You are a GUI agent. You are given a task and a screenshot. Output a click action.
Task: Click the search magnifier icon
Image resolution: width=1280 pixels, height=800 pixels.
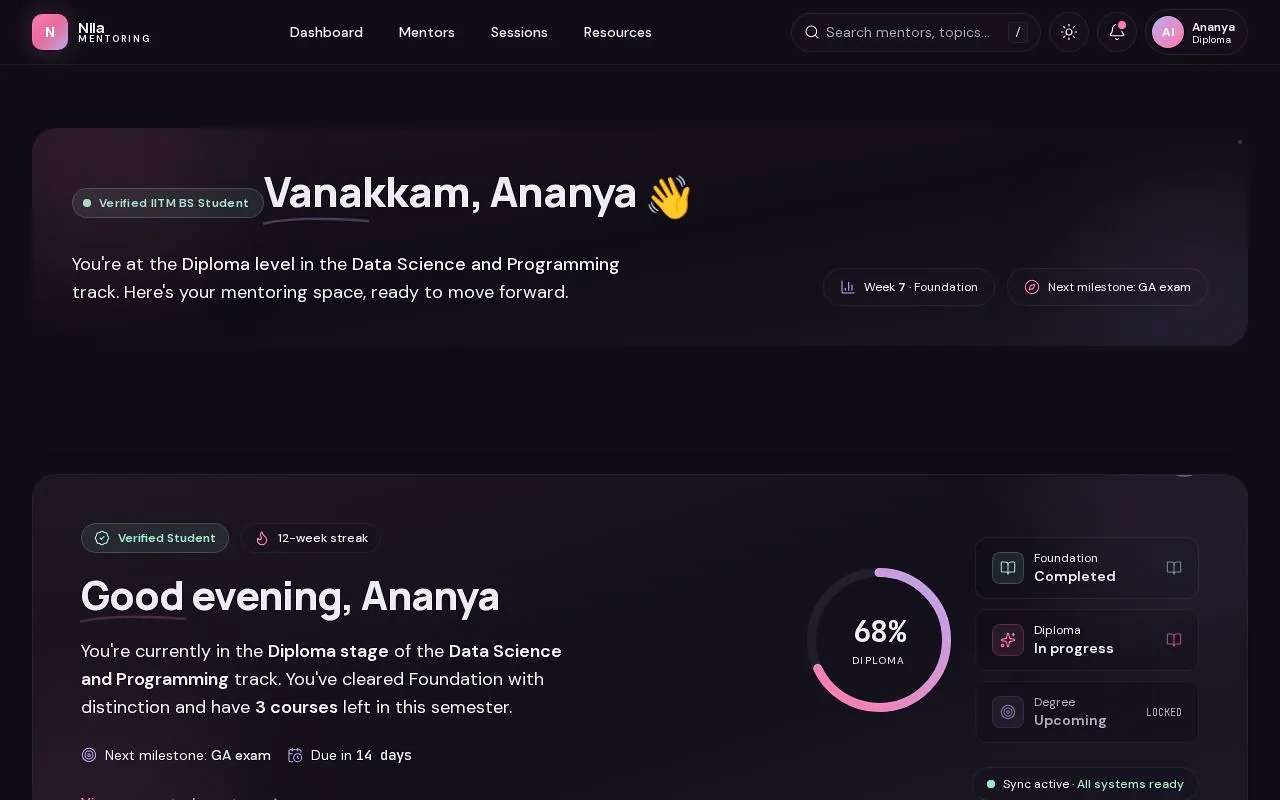812,32
